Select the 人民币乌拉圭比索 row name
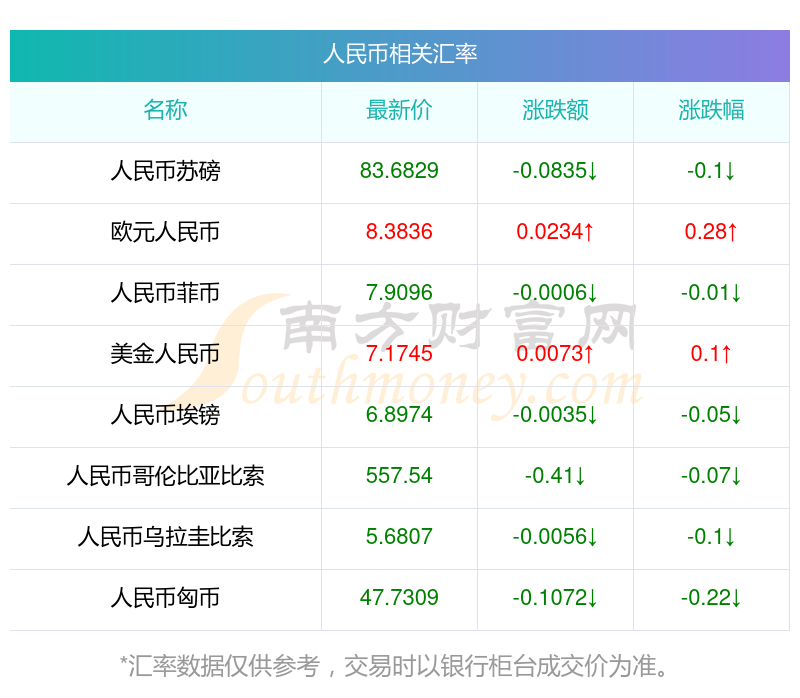The image size is (800, 698). pyautogui.click(x=165, y=537)
